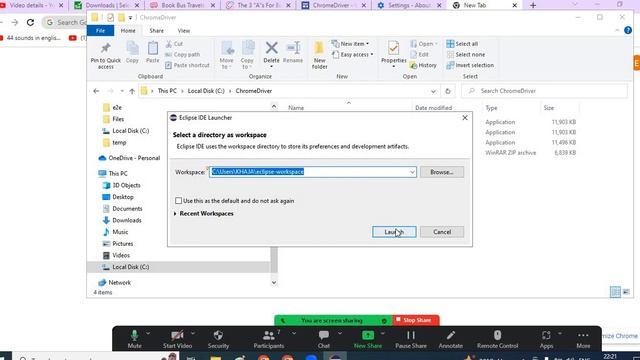Screen dimensions: 640x360
Task: Click the Back arrow in File Explorer
Action: pos(96,91)
